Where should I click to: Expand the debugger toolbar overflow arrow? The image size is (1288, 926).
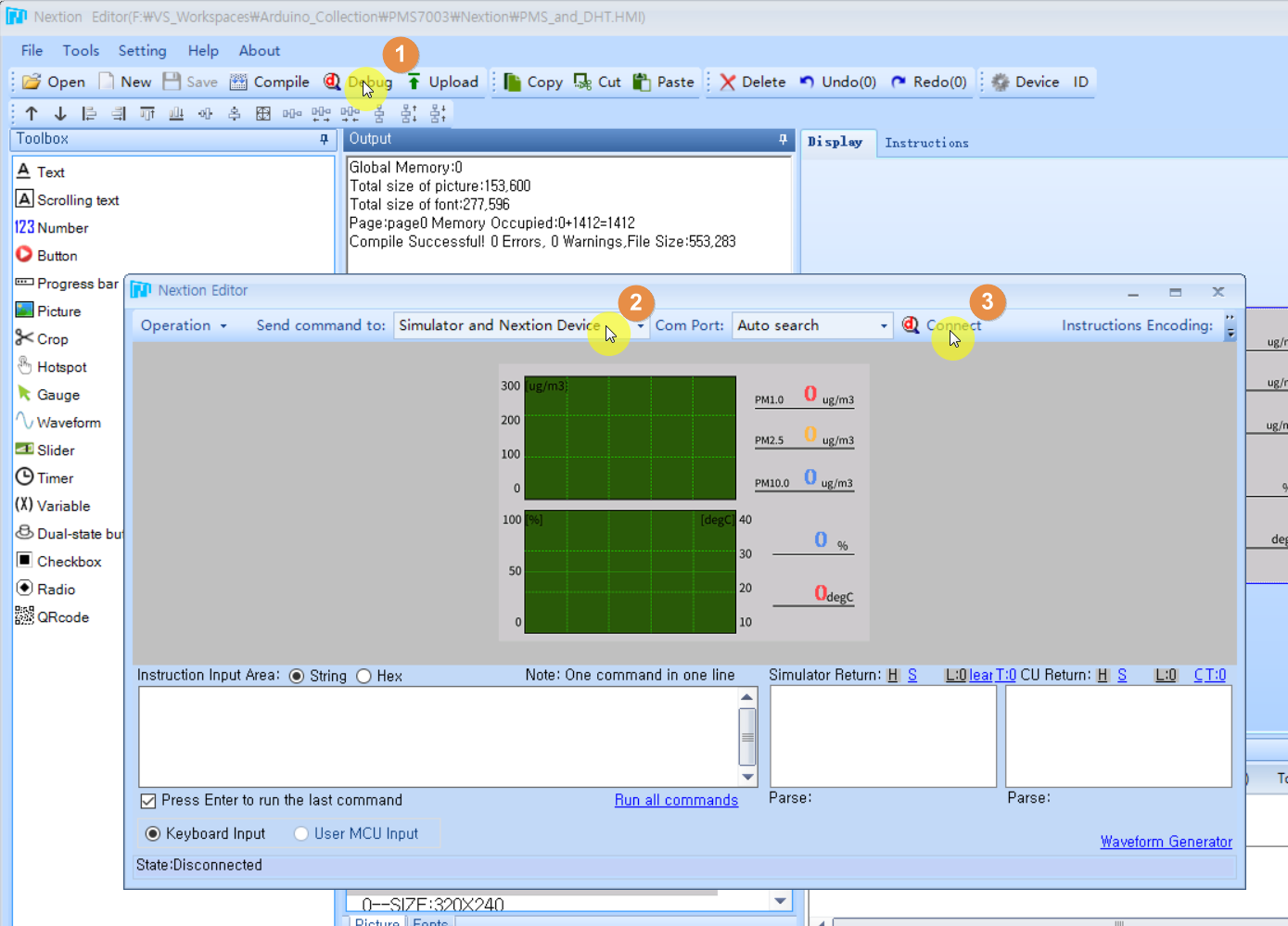click(1231, 326)
